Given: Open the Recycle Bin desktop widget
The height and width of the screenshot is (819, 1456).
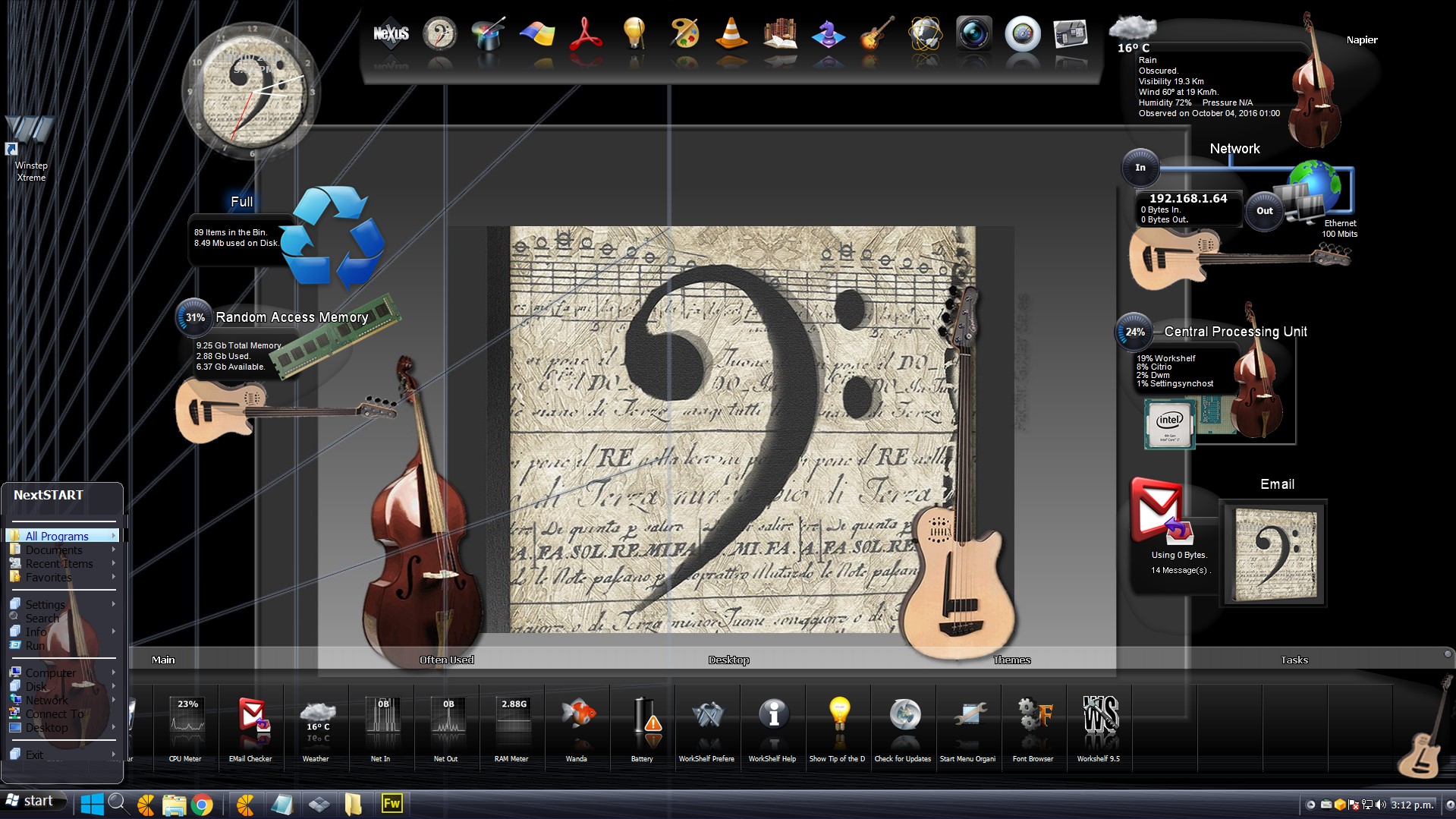Looking at the screenshot, I should click(x=333, y=237).
